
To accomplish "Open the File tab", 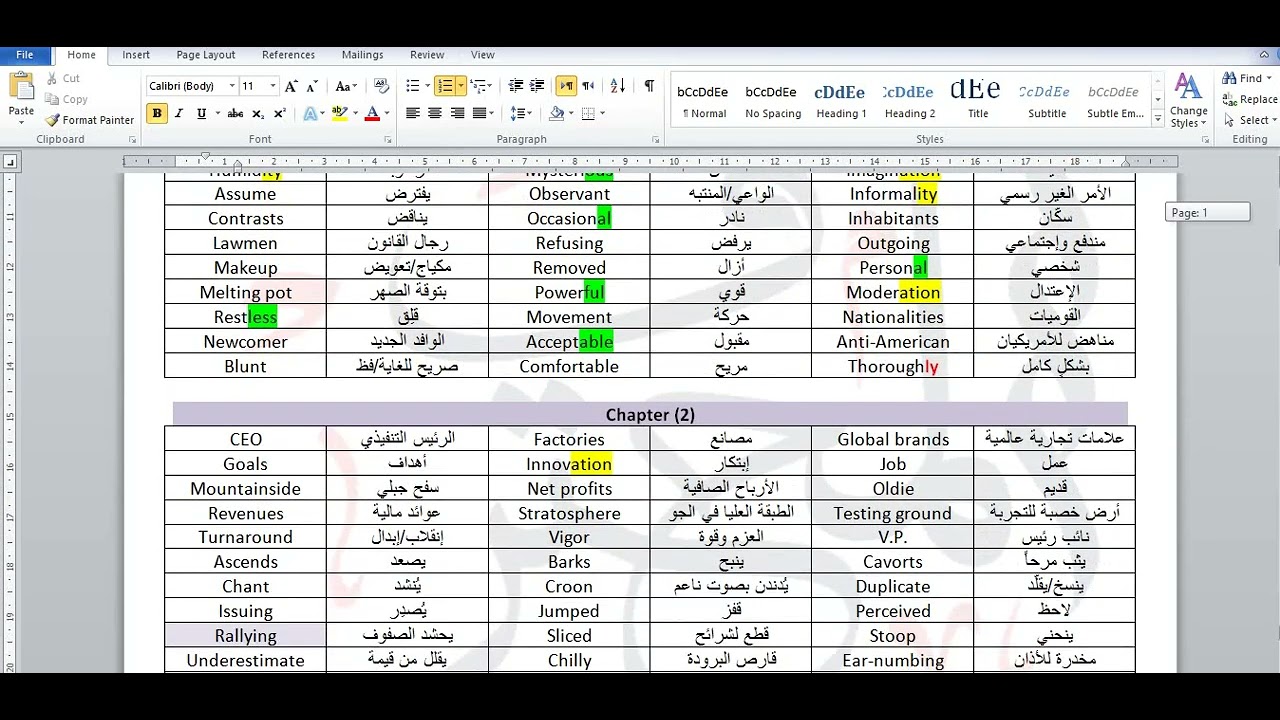I will pos(25,55).
